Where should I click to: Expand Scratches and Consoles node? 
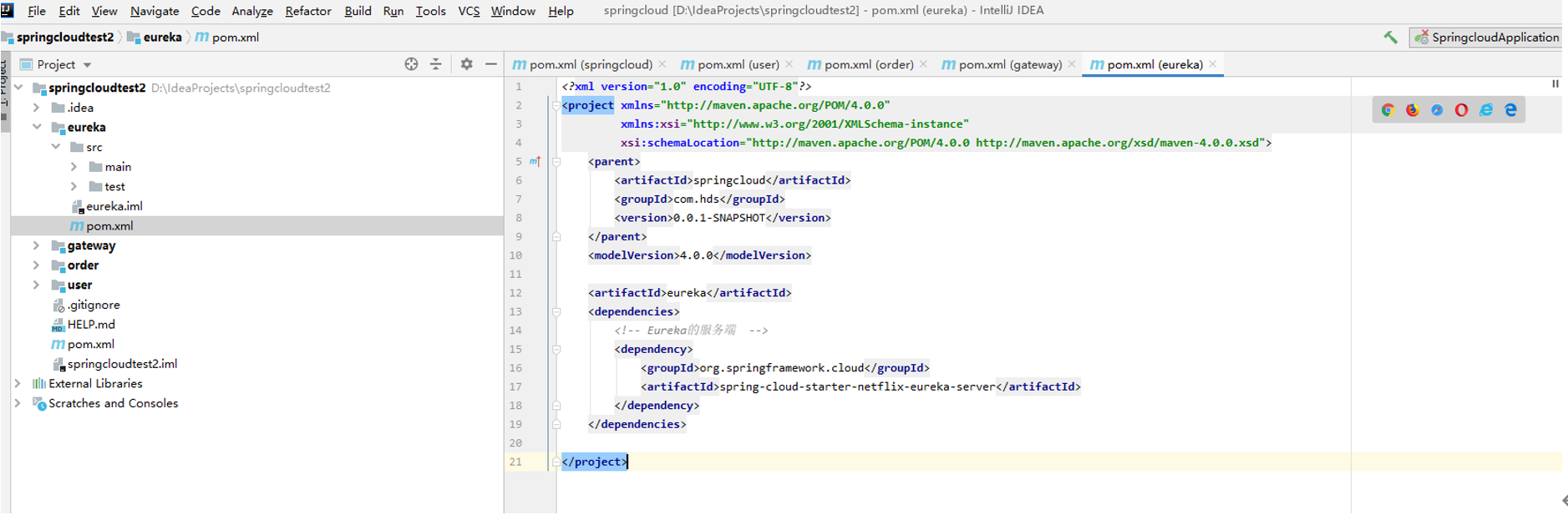click(18, 403)
